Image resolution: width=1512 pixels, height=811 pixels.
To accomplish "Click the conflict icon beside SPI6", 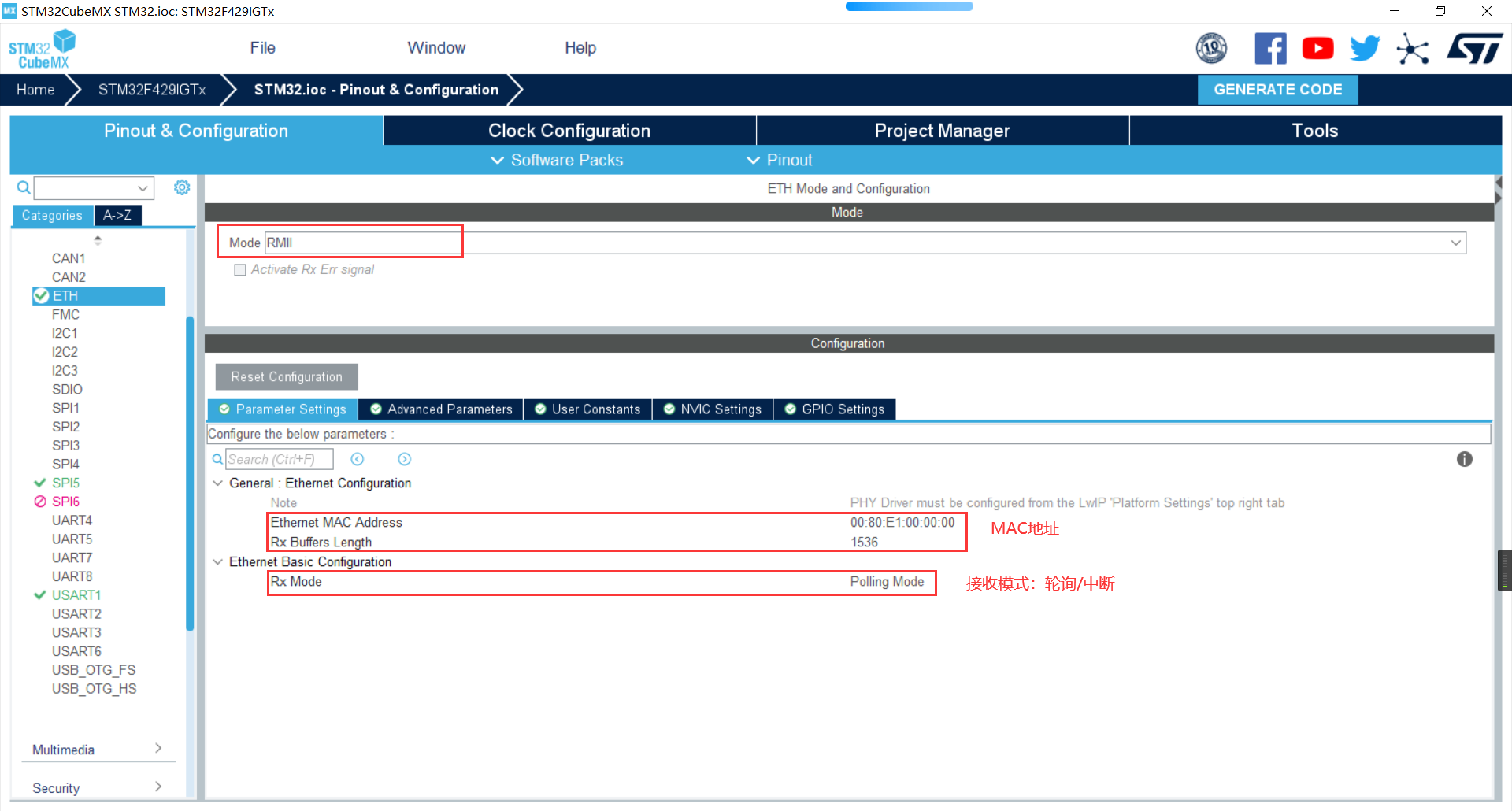I will tap(40, 502).
